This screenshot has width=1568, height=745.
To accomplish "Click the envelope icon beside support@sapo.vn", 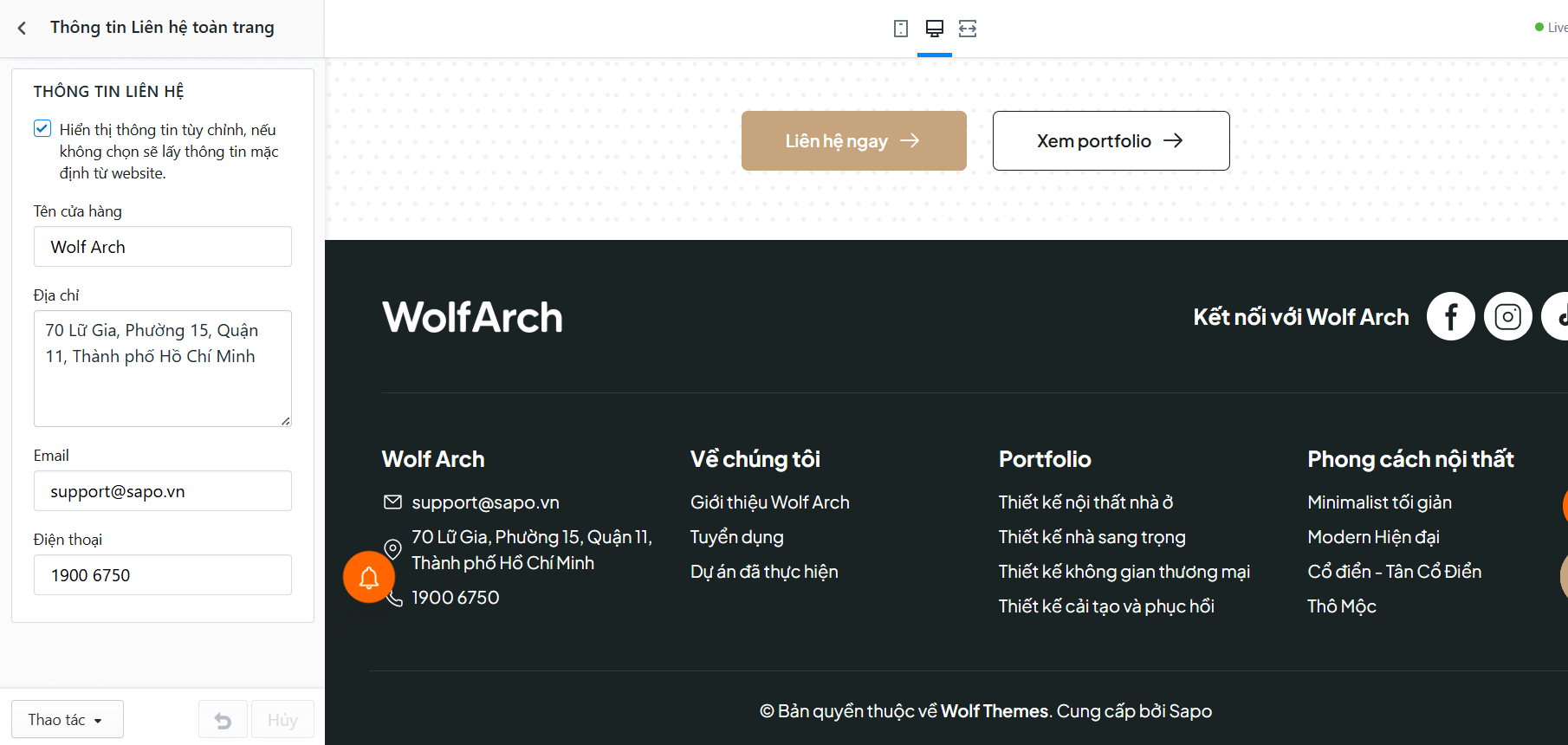I will pos(392,502).
